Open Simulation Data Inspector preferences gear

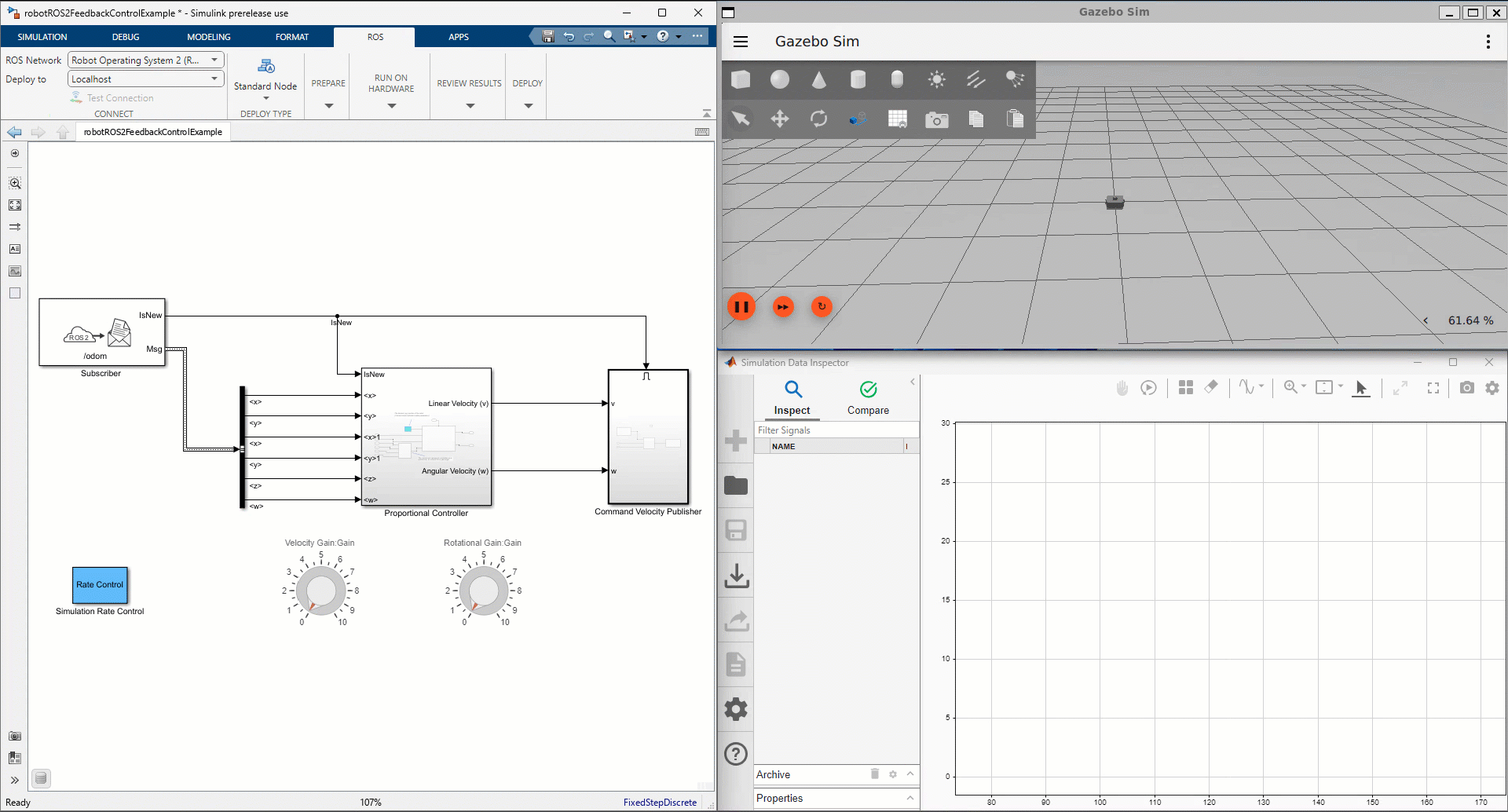click(736, 709)
